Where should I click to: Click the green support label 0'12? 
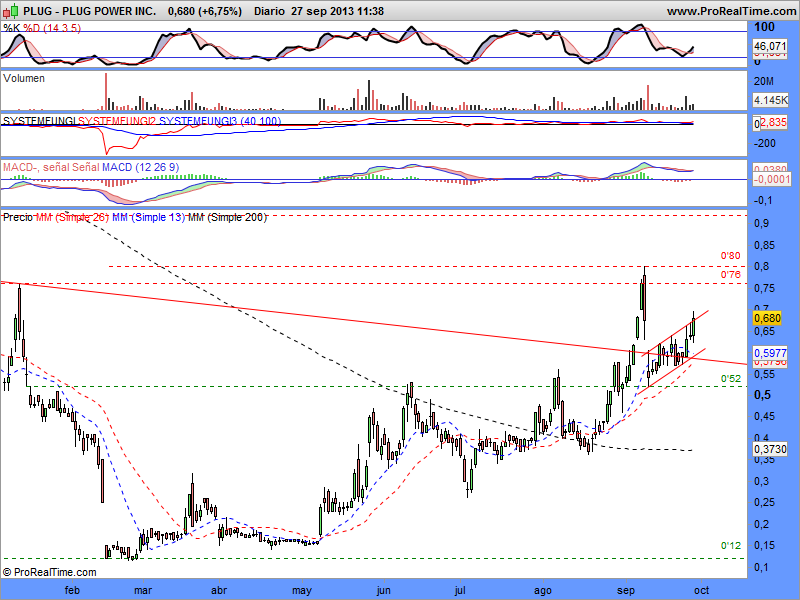click(730, 546)
